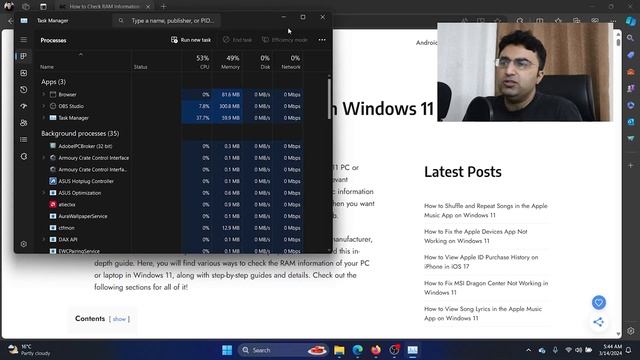Click Background processes (35) group header
Screen dimensions: 640x360
(80, 133)
